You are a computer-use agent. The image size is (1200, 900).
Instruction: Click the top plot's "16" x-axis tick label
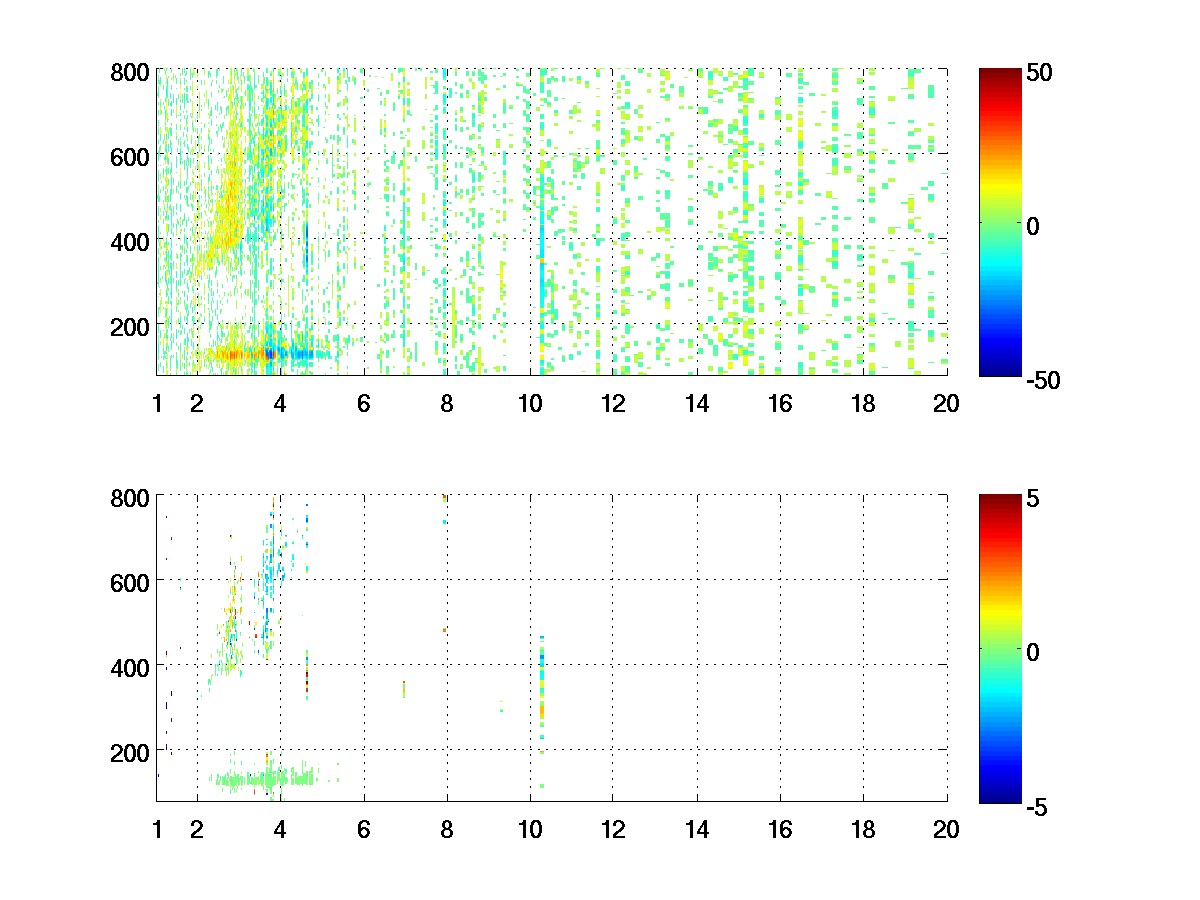tap(780, 404)
